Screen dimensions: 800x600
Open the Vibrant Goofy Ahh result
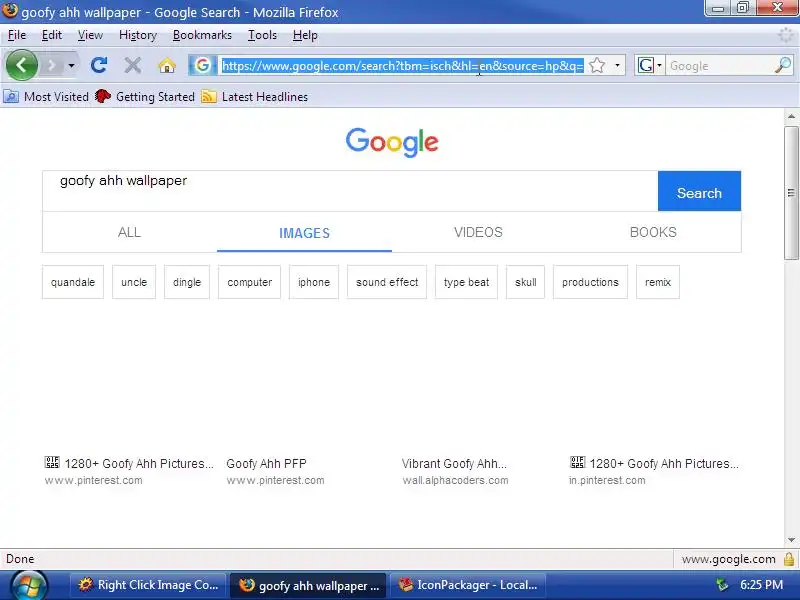coord(454,464)
